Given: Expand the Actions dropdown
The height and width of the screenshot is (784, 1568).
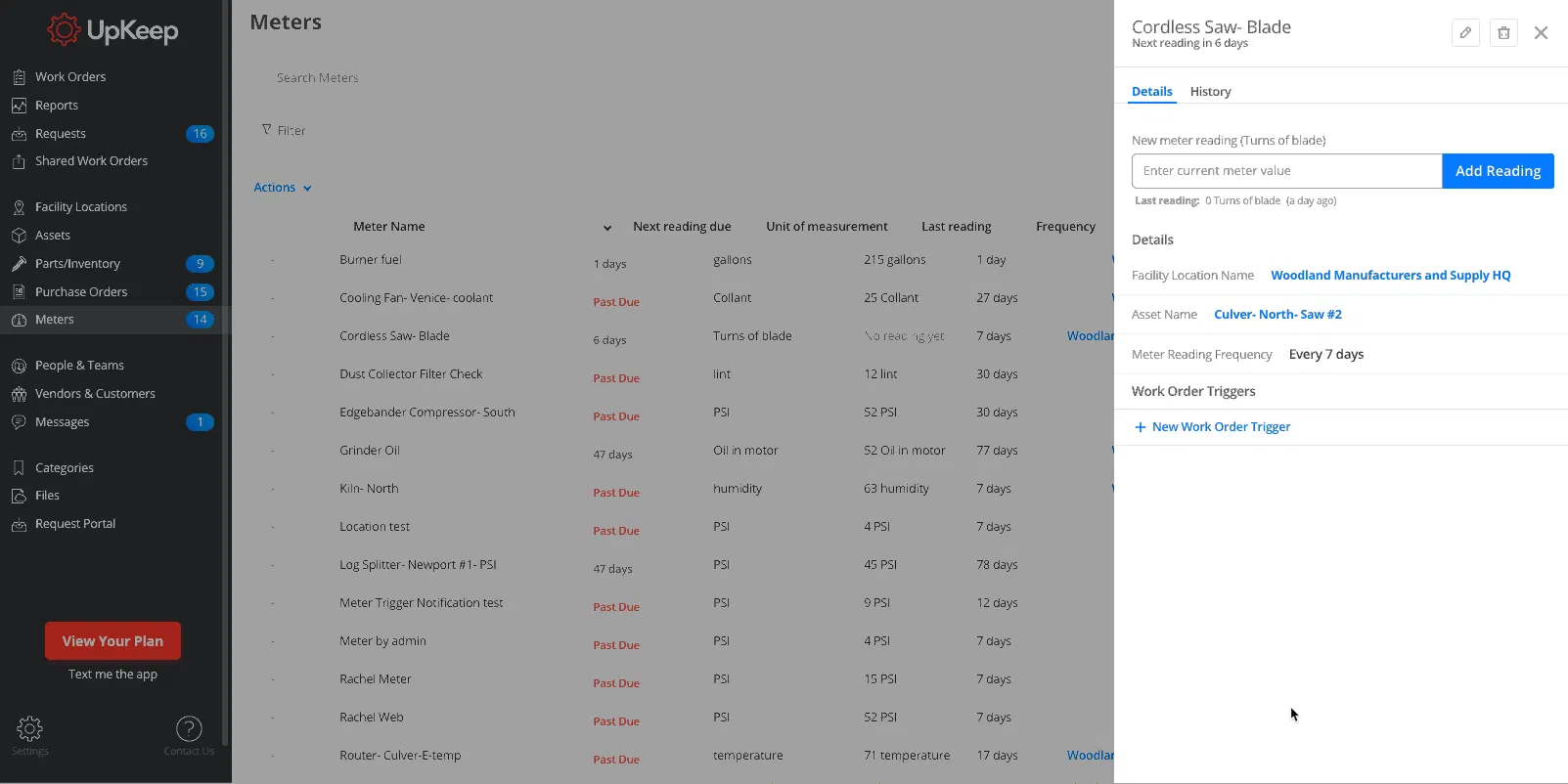Looking at the screenshot, I should pyautogui.click(x=283, y=188).
